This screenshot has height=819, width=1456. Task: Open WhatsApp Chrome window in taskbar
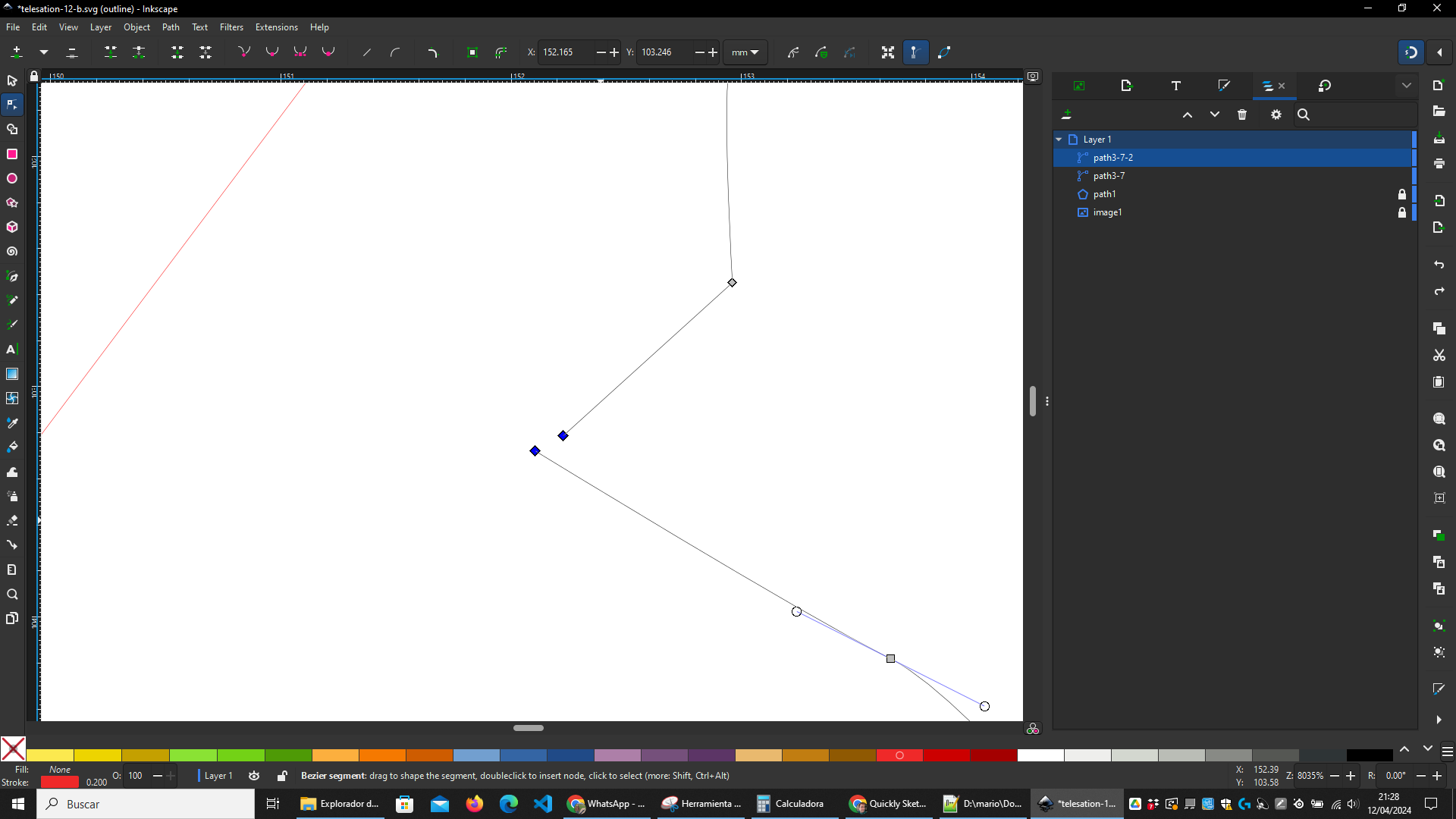click(607, 804)
